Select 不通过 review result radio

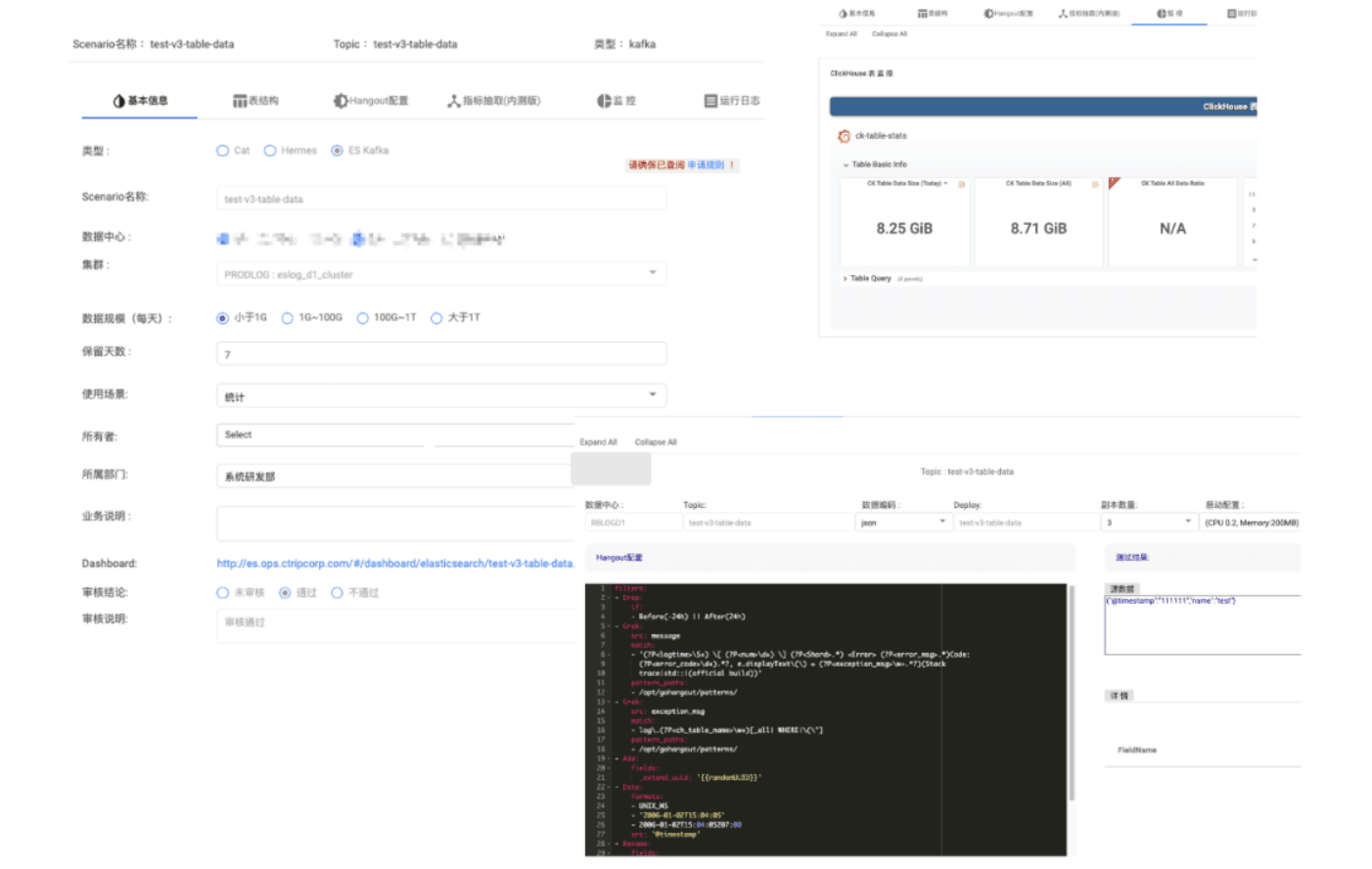337,593
